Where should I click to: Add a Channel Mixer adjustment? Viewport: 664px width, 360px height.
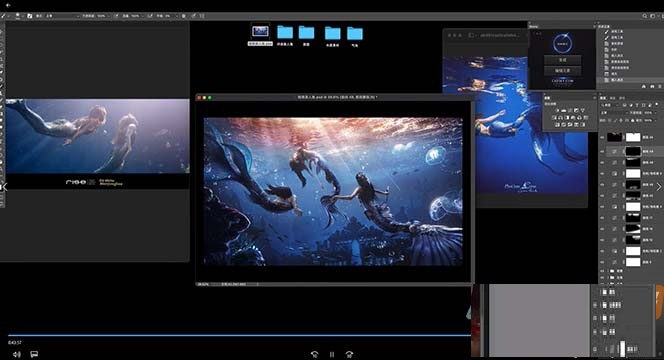click(579, 118)
